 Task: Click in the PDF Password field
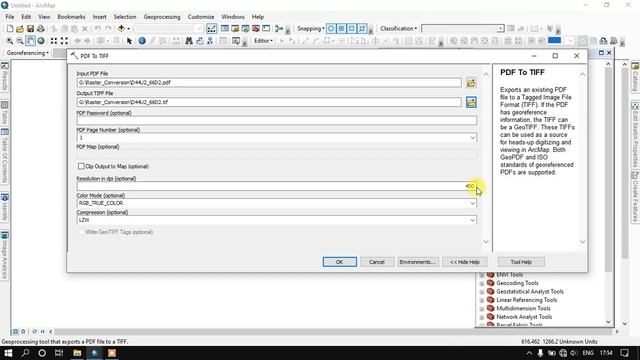click(276, 121)
